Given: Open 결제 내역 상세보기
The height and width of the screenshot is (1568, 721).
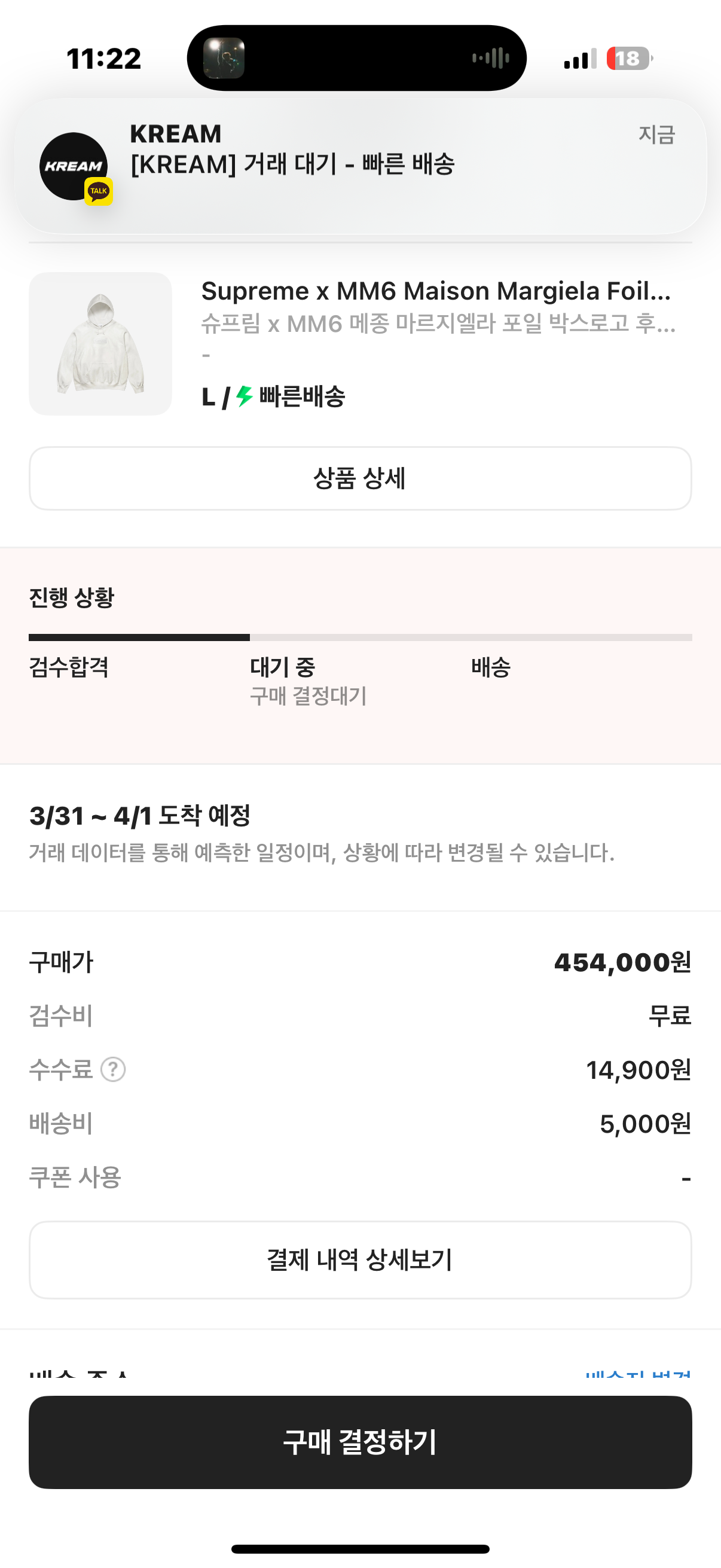Looking at the screenshot, I should pos(360,1259).
